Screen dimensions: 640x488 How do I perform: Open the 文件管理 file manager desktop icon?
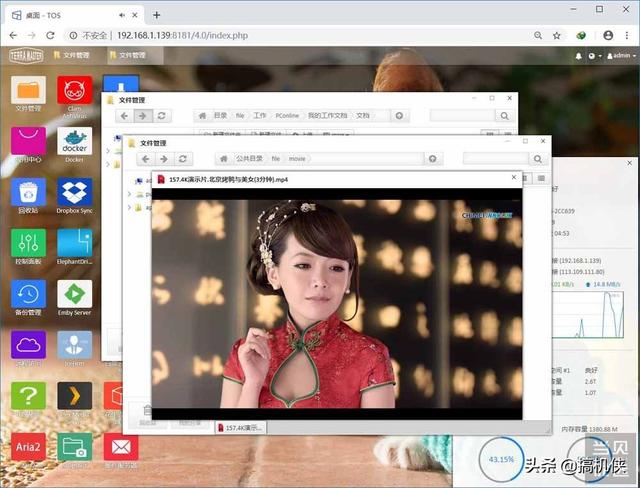coord(28,90)
